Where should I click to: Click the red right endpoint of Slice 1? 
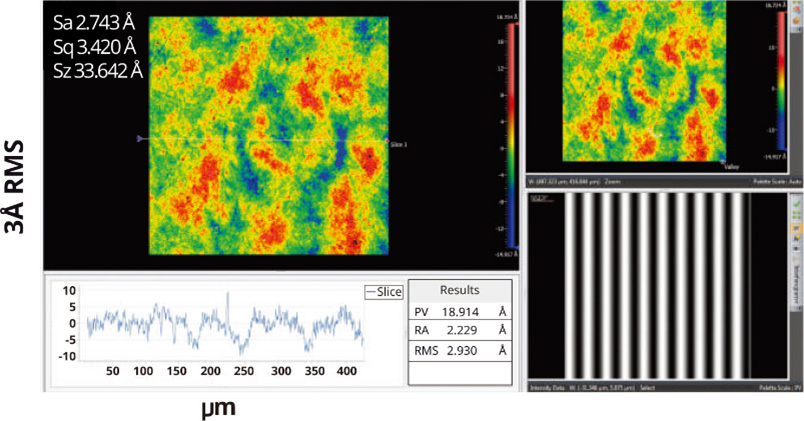(x=387, y=141)
